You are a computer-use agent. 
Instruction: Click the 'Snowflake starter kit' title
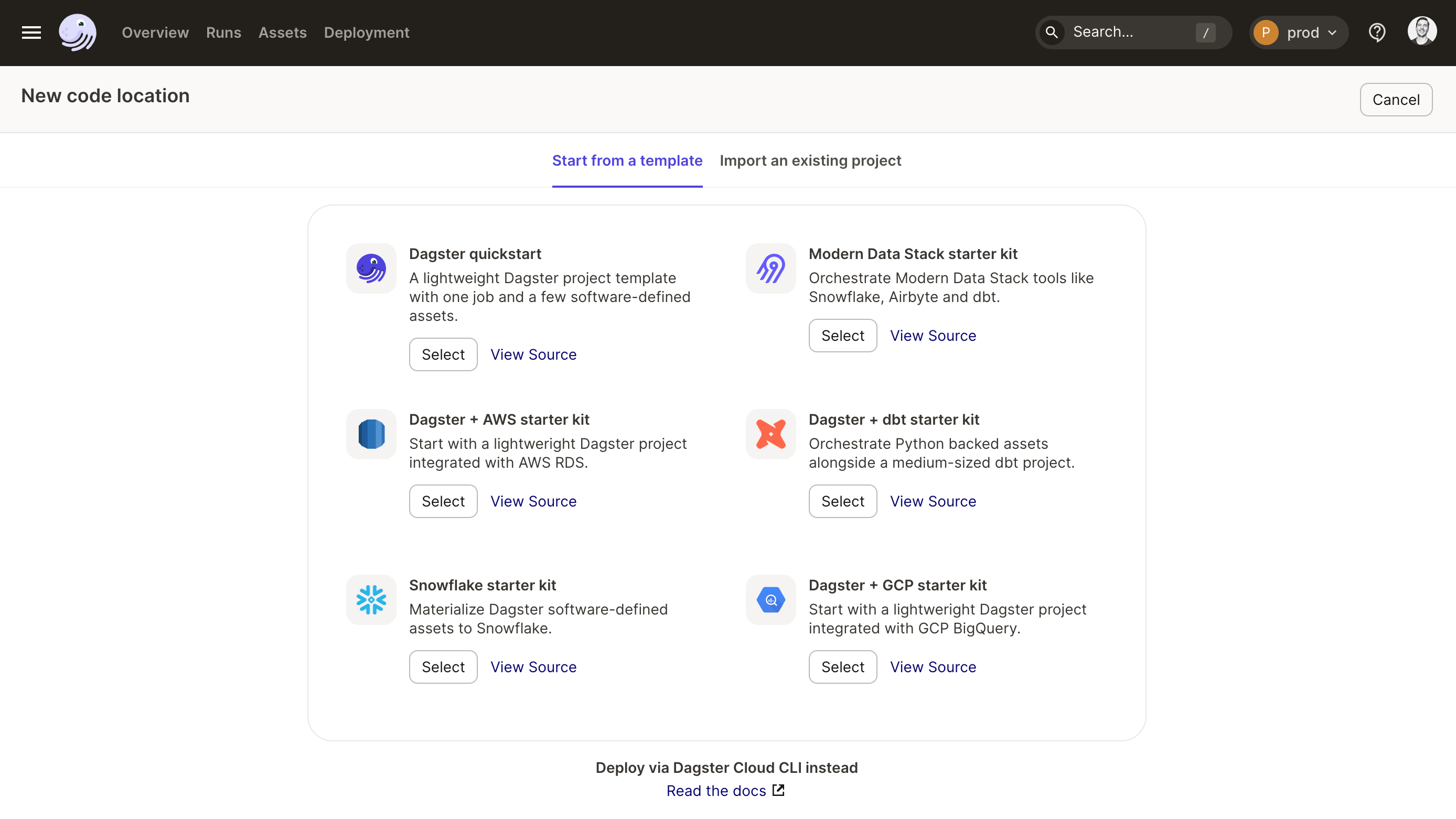coord(483,585)
